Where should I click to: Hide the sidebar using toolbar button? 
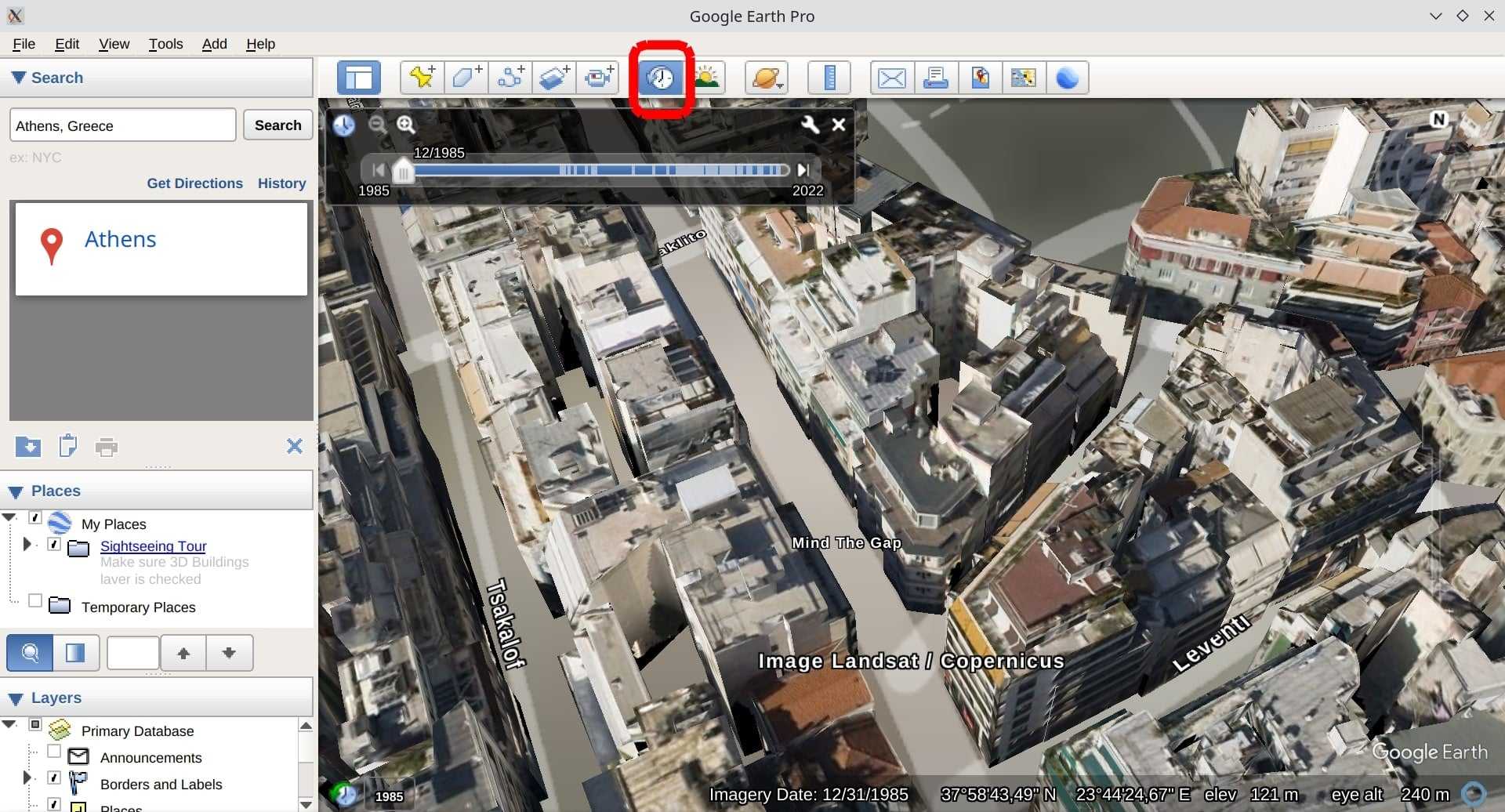coord(359,78)
